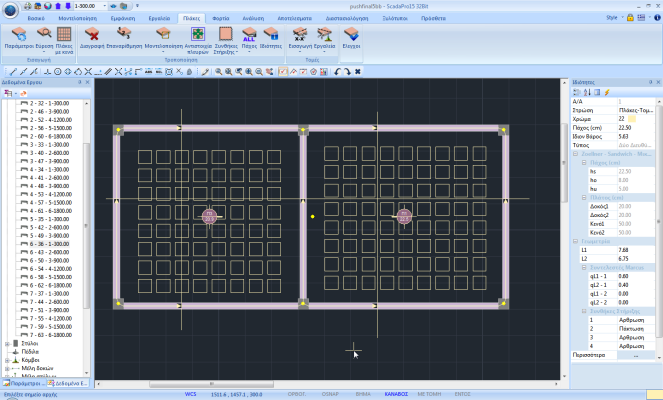Switch to the ribbon tab Μοντελοποίηση

[77, 18]
